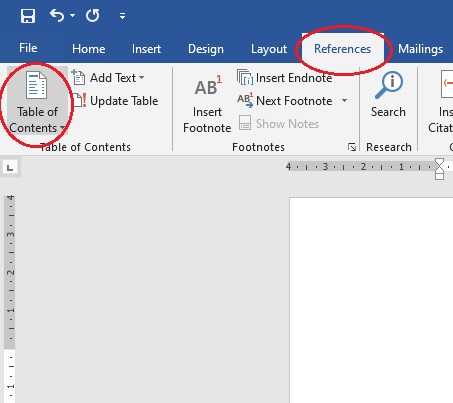Viewport: 453px width, 403px height.
Task: Open the Search research tool
Action: [388, 95]
